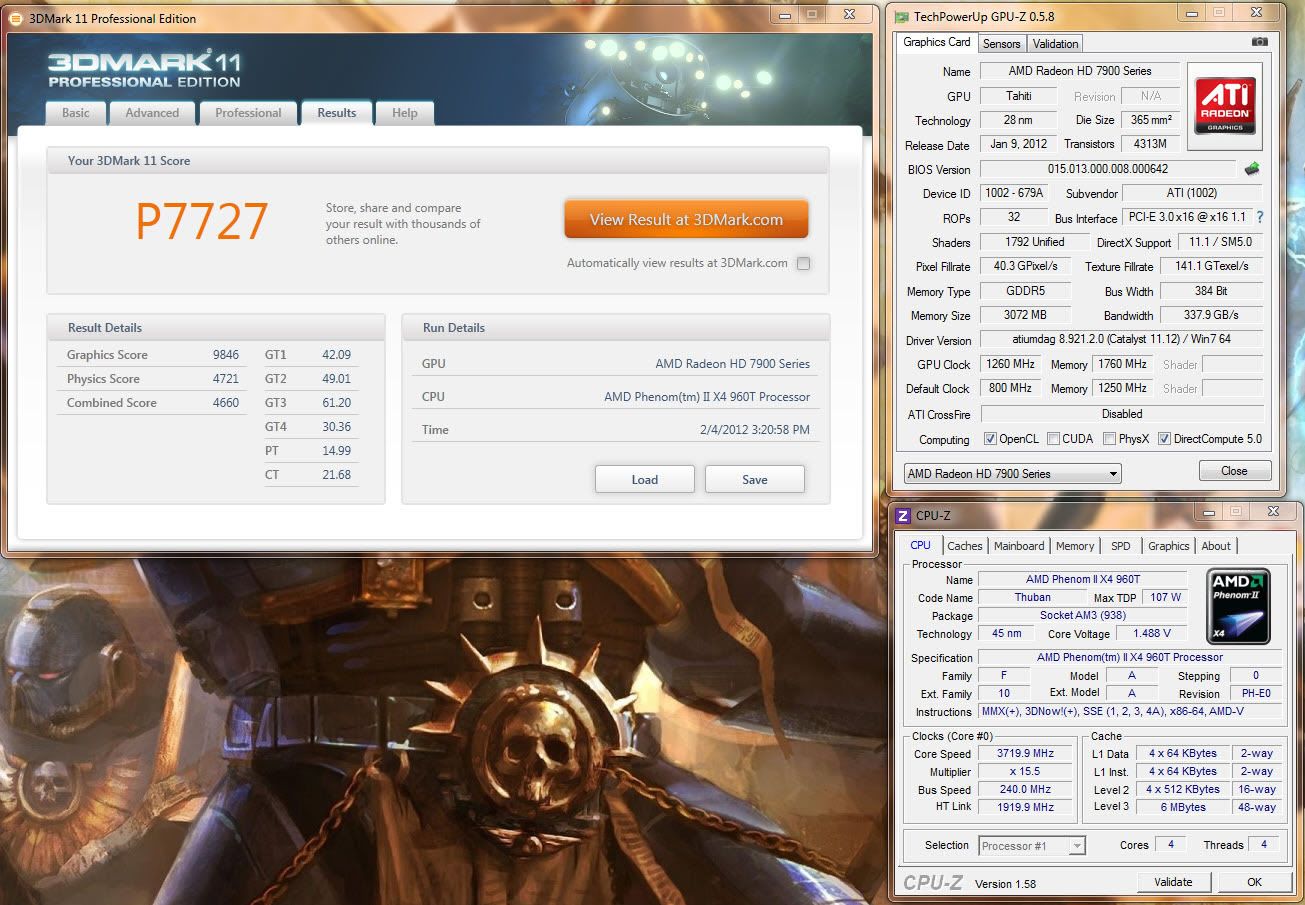Toggle the PhysX checkbox in GPU-Z
Screen dimensions: 1305x905
point(1110,439)
